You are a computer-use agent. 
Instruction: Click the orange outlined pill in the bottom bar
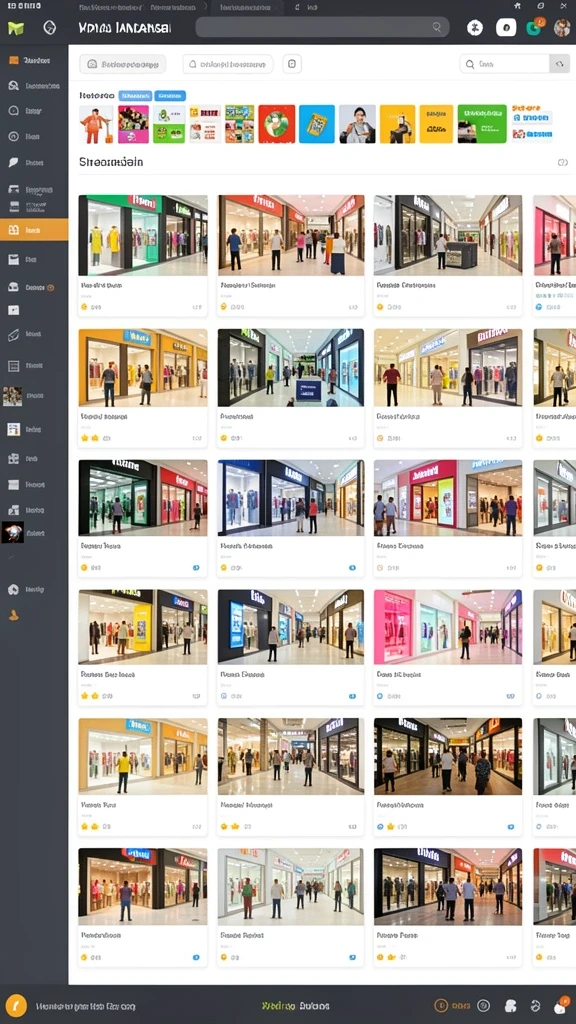pyautogui.click(x=453, y=1006)
